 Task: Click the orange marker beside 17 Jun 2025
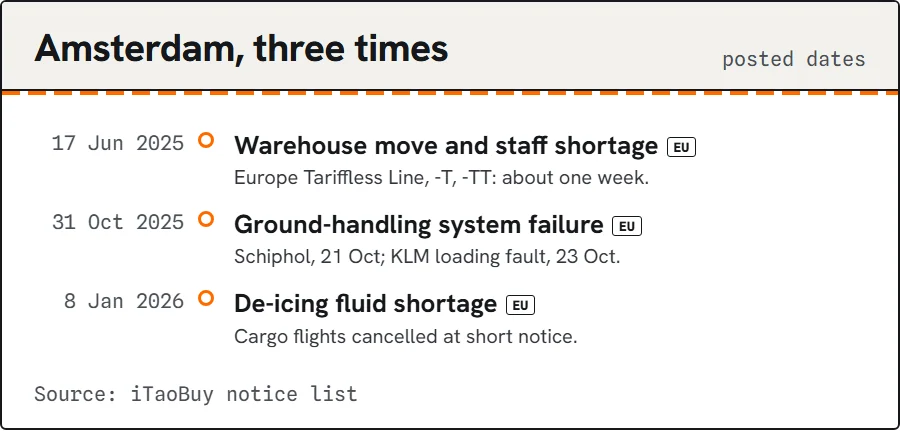(x=206, y=140)
